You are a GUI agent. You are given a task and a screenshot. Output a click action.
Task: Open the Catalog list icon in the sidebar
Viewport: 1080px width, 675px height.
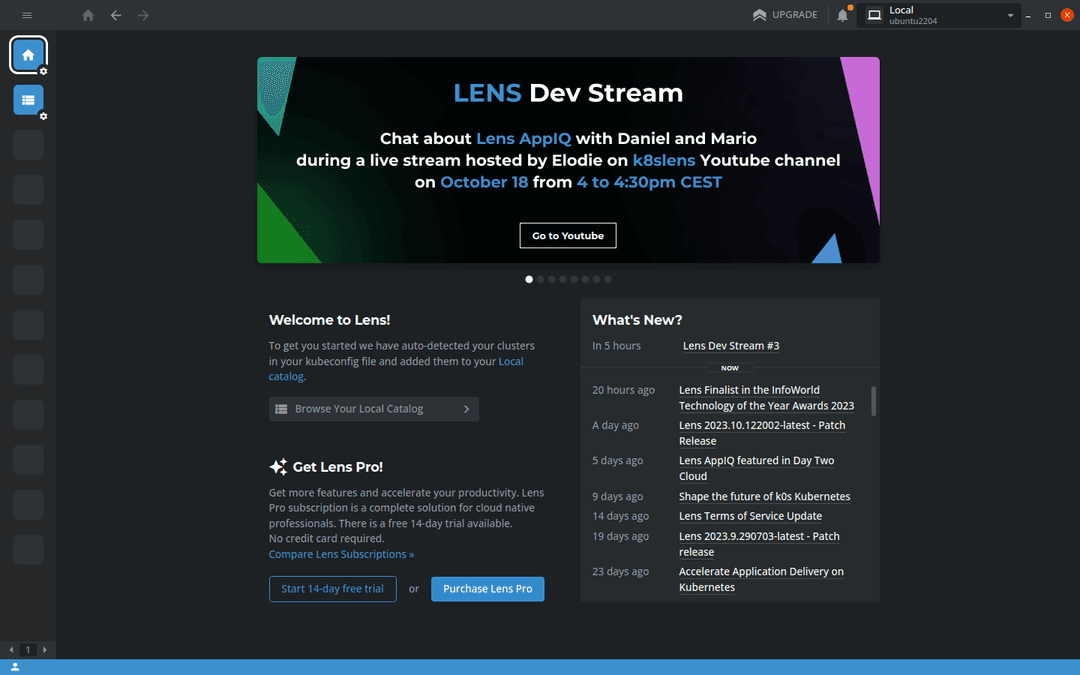(x=28, y=100)
